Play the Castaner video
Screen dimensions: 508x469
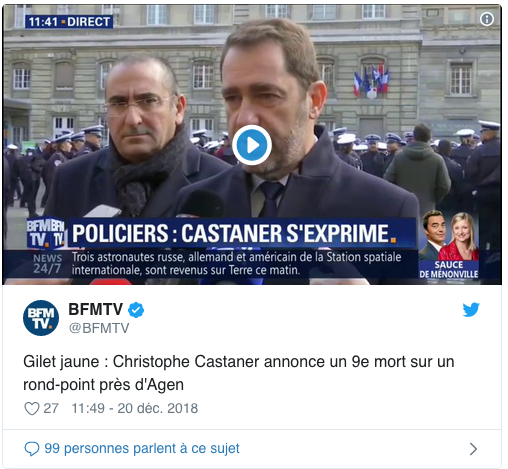(x=252, y=145)
